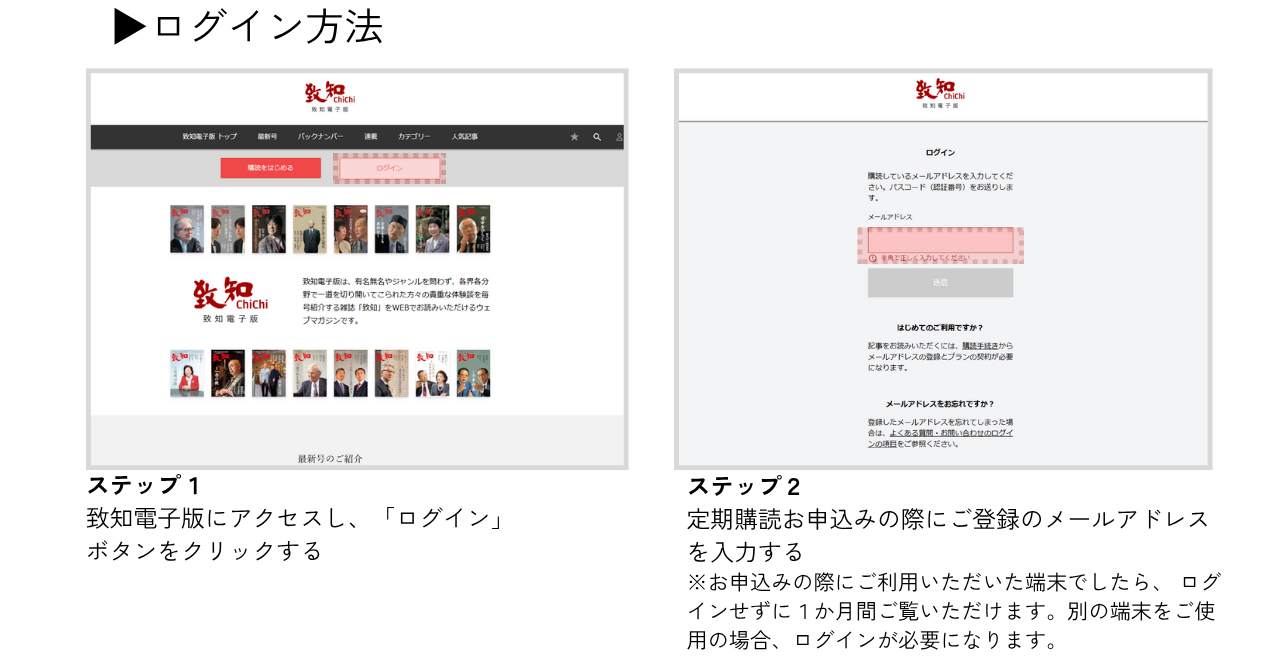Click the メールアドレスをお忘れですか？ heading
The width and height of the screenshot is (1280, 670).
[x=940, y=403]
